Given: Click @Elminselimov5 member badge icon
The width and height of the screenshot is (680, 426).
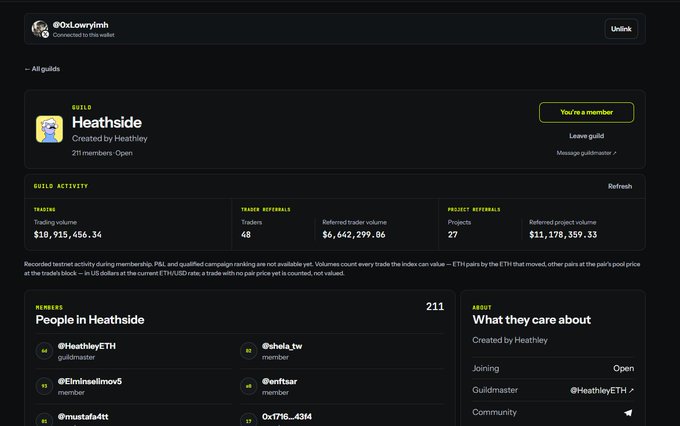Looking at the screenshot, I should click(44, 386).
